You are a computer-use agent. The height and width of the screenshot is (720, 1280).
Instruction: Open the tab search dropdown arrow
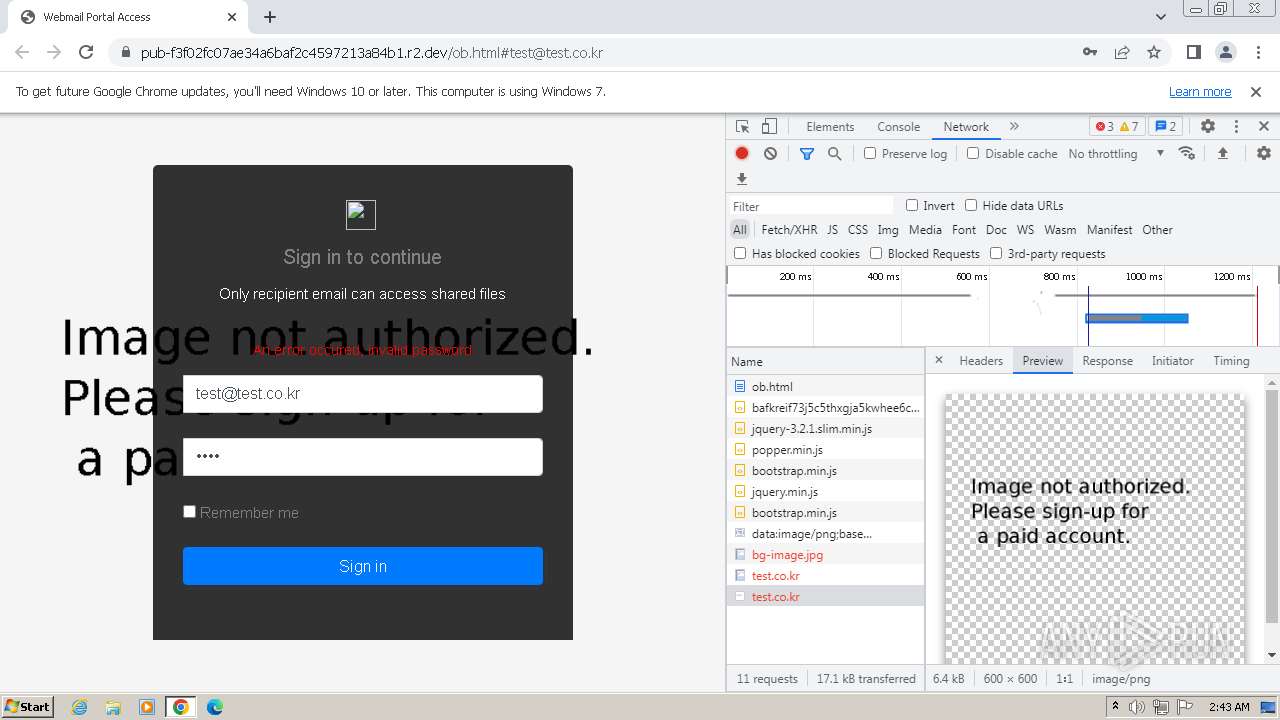coord(1160,17)
